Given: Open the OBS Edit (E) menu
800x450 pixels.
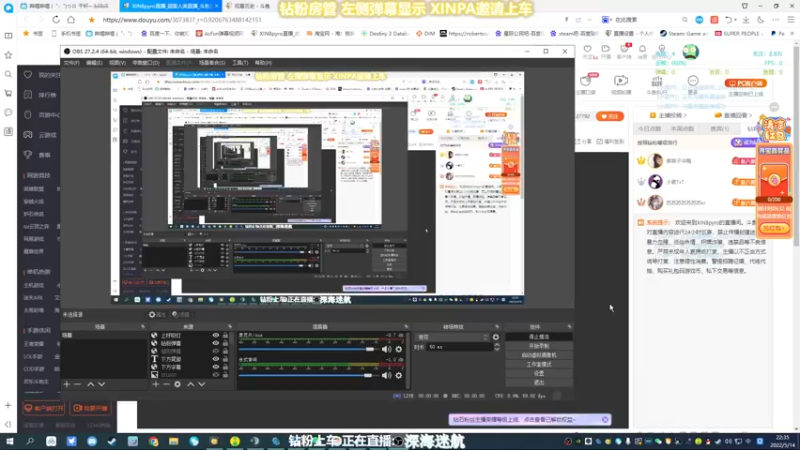Looking at the screenshot, I should [94, 63].
